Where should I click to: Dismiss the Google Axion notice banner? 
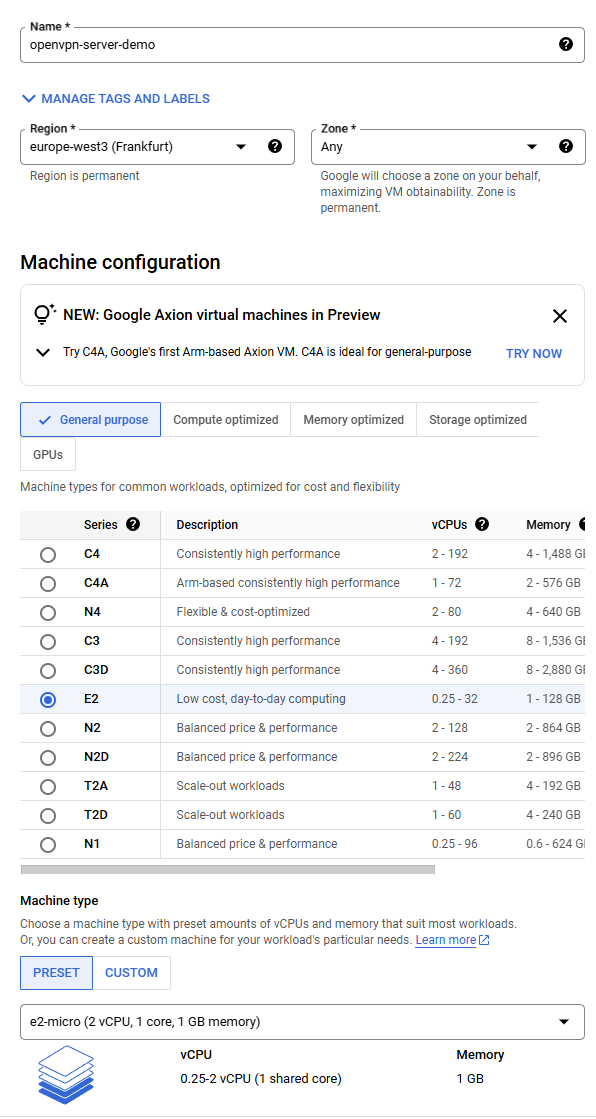(560, 316)
